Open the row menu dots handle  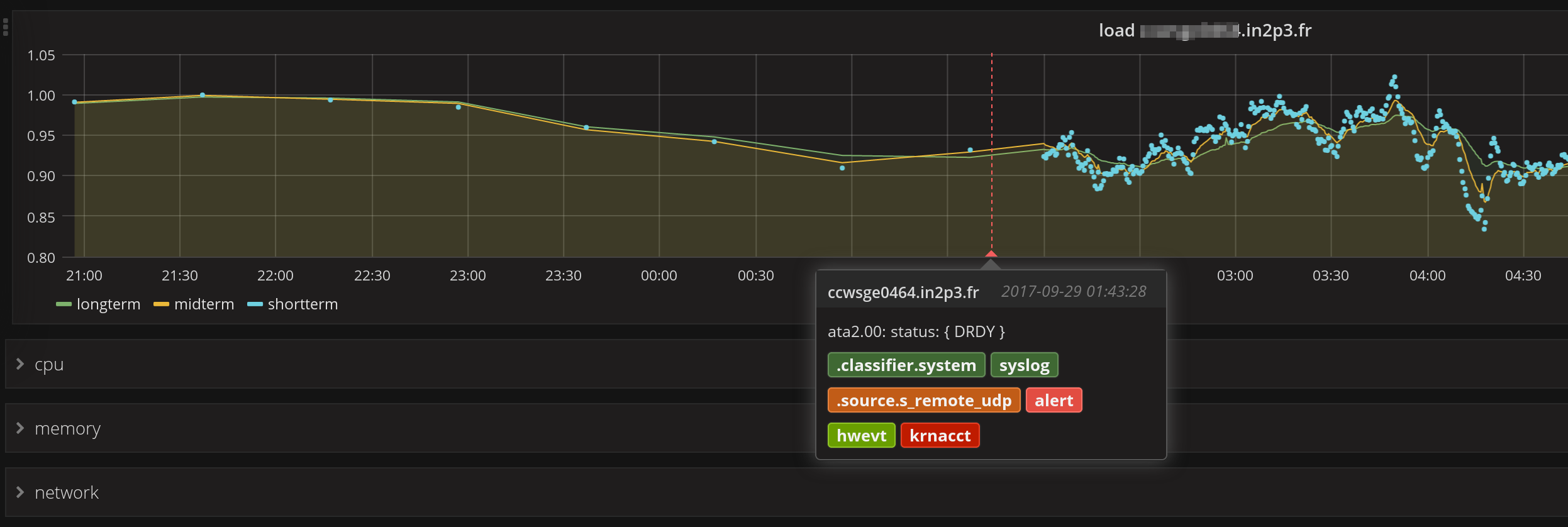point(5,27)
